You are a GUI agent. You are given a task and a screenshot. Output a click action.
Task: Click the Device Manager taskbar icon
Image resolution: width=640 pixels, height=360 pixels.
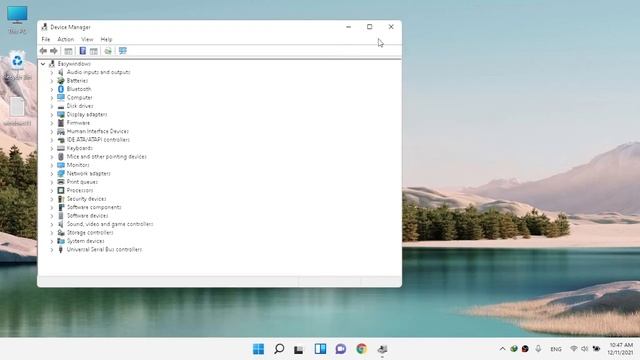tap(382, 349)
